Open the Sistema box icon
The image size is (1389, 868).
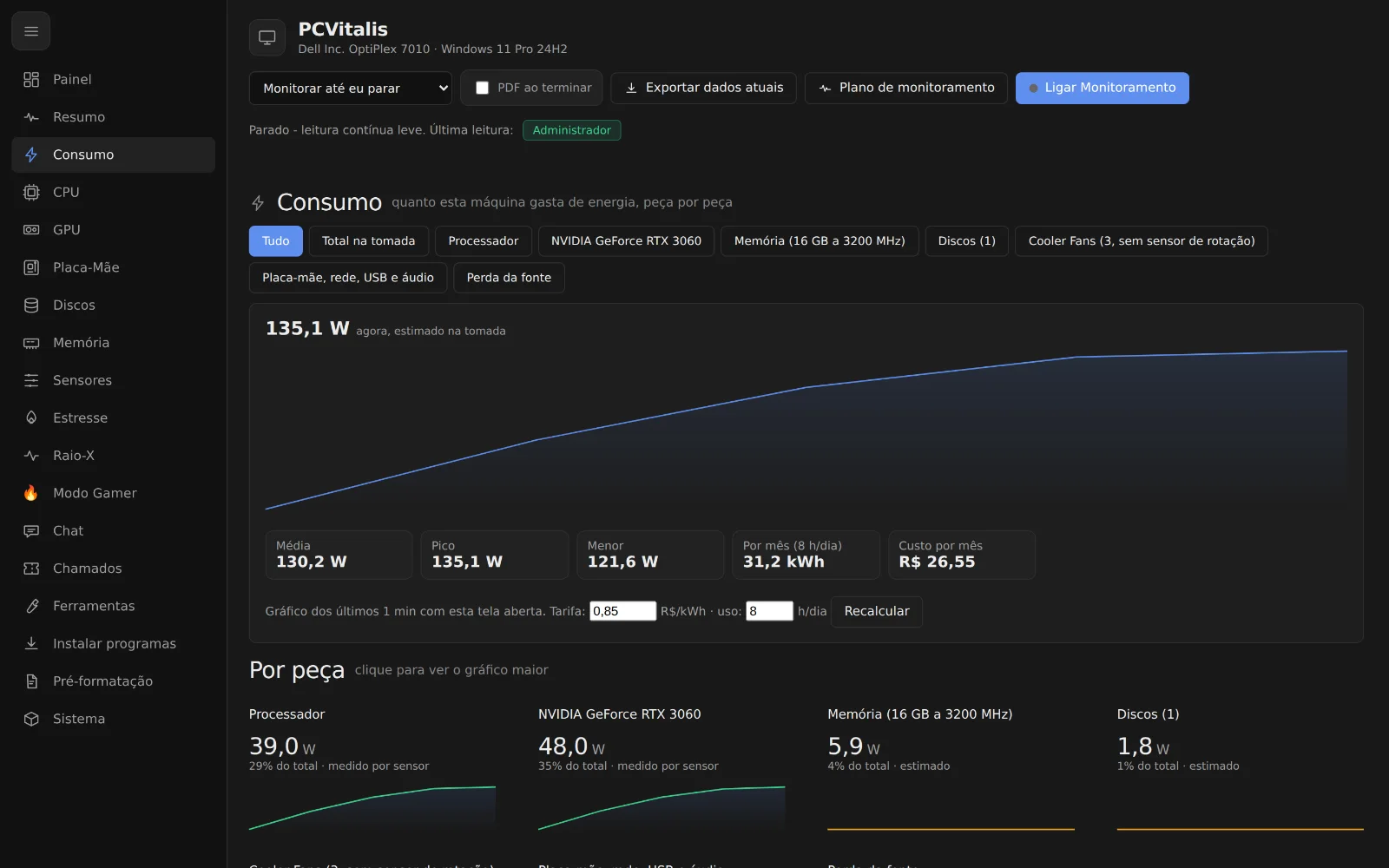pyautogui.click(x=31, y=719)
